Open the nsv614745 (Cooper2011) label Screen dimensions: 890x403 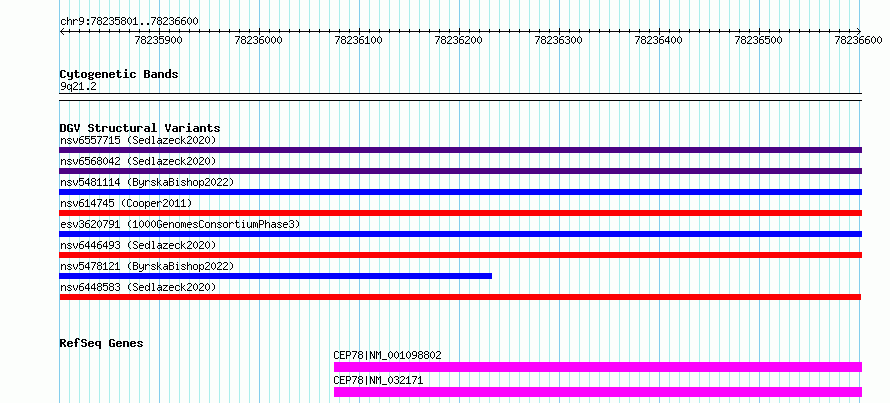[x=126, y=203]
